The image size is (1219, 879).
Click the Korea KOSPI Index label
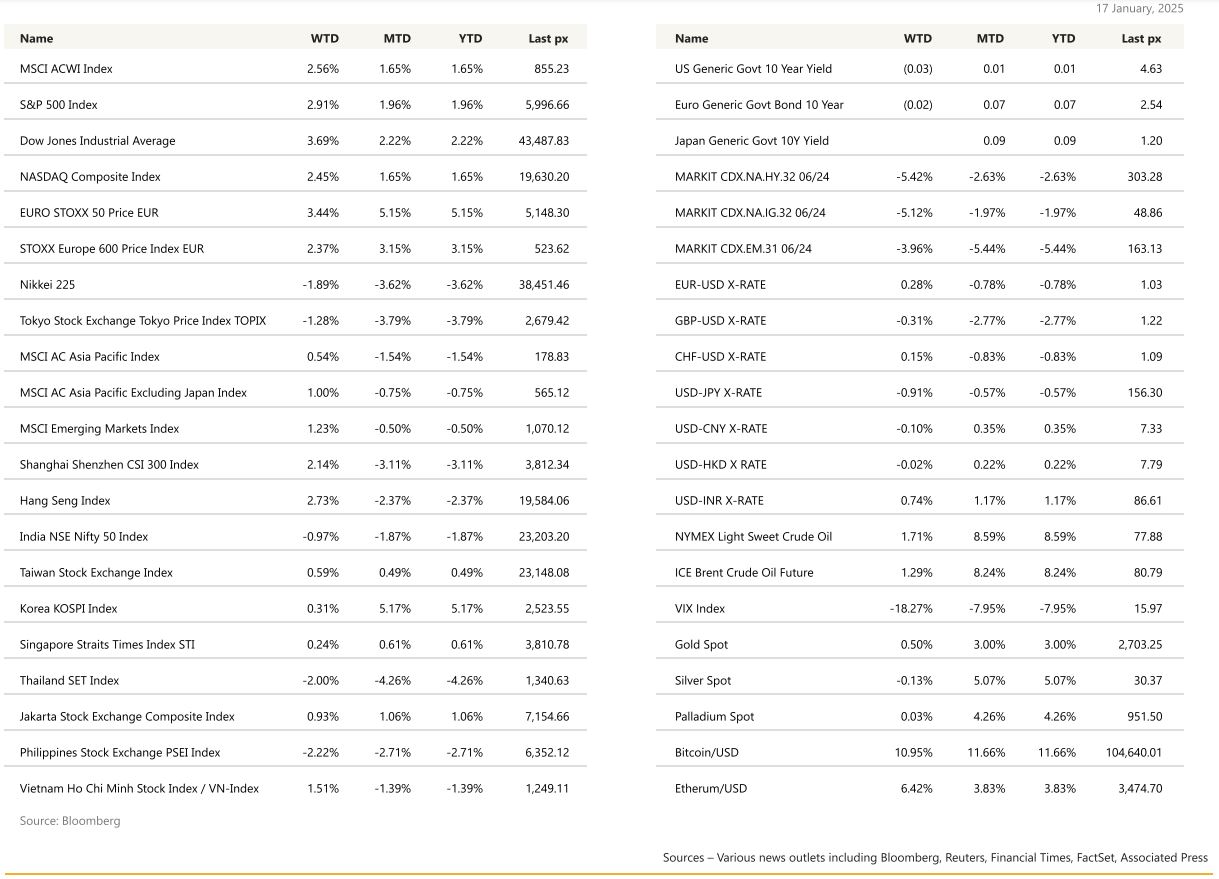[x=68, y=609]
